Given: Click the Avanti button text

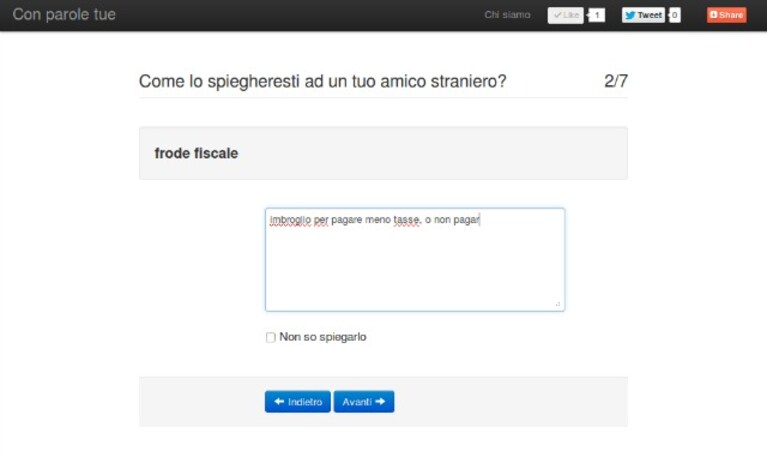Looking at the screenshot, I should (357, 402).
